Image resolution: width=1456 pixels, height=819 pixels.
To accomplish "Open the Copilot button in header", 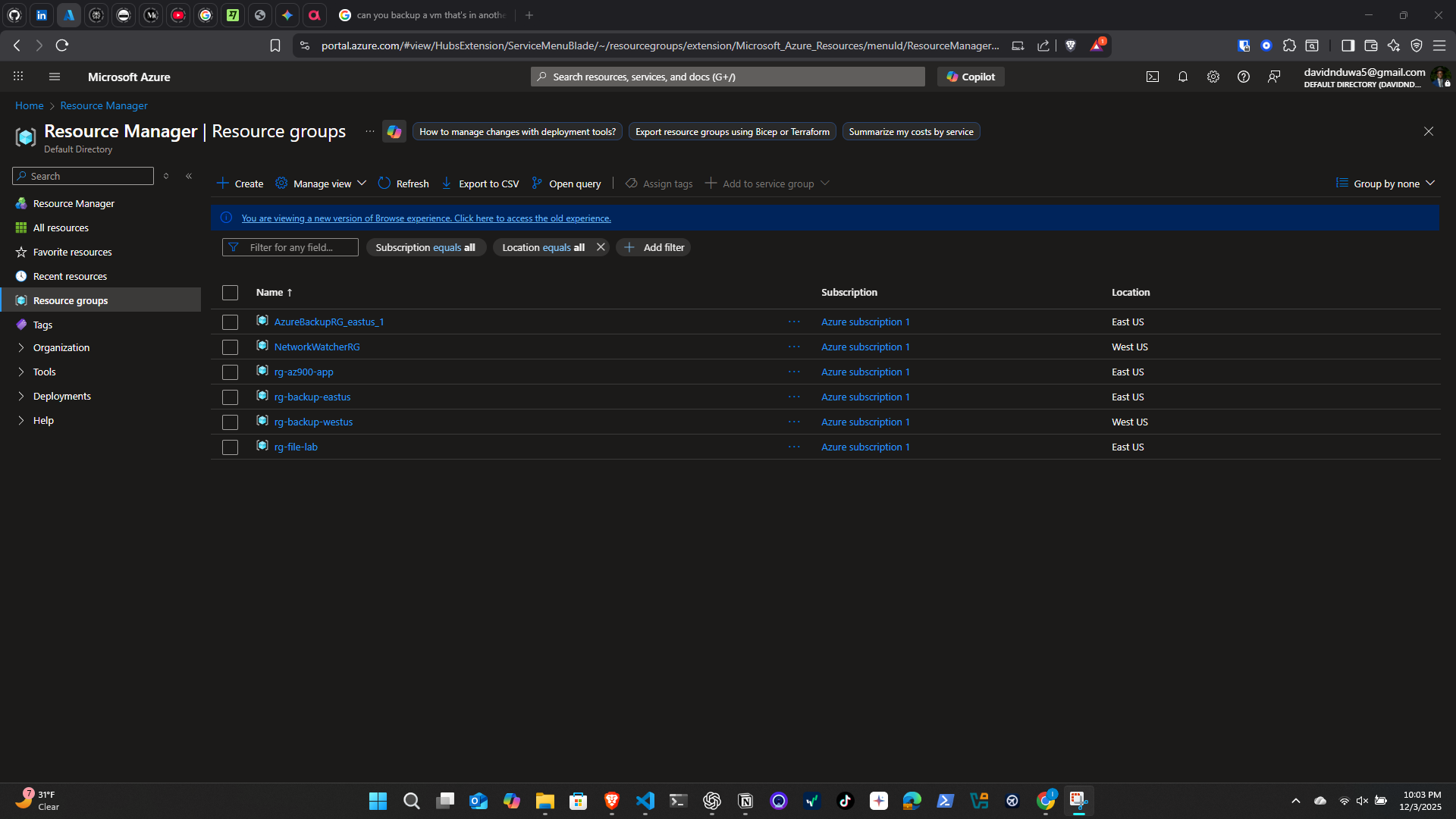I will click(971, 77).
